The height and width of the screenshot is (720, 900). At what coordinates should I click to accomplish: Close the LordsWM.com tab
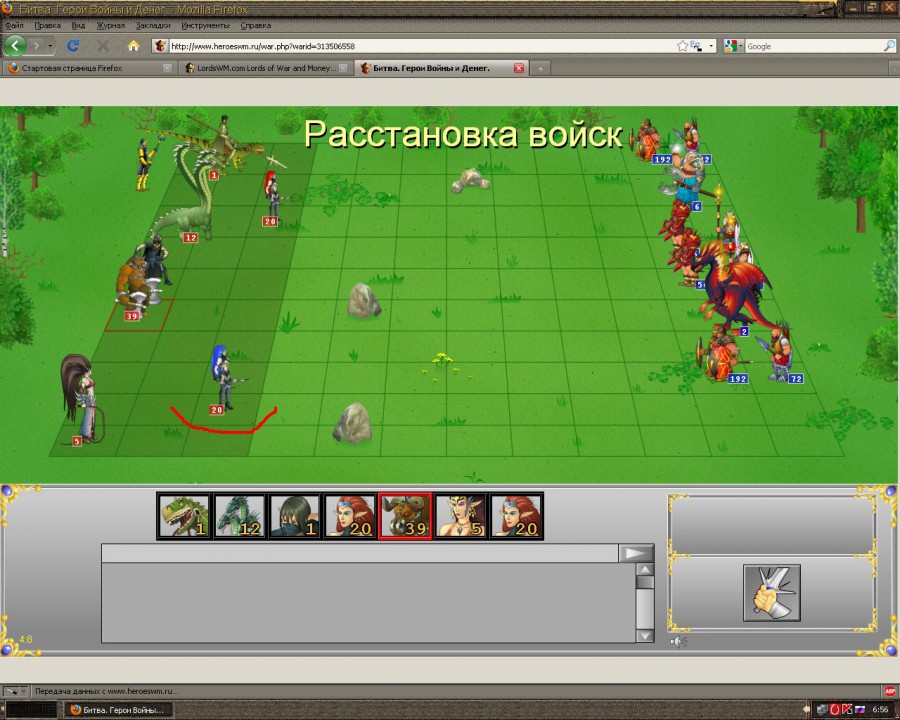coord(343,68)
